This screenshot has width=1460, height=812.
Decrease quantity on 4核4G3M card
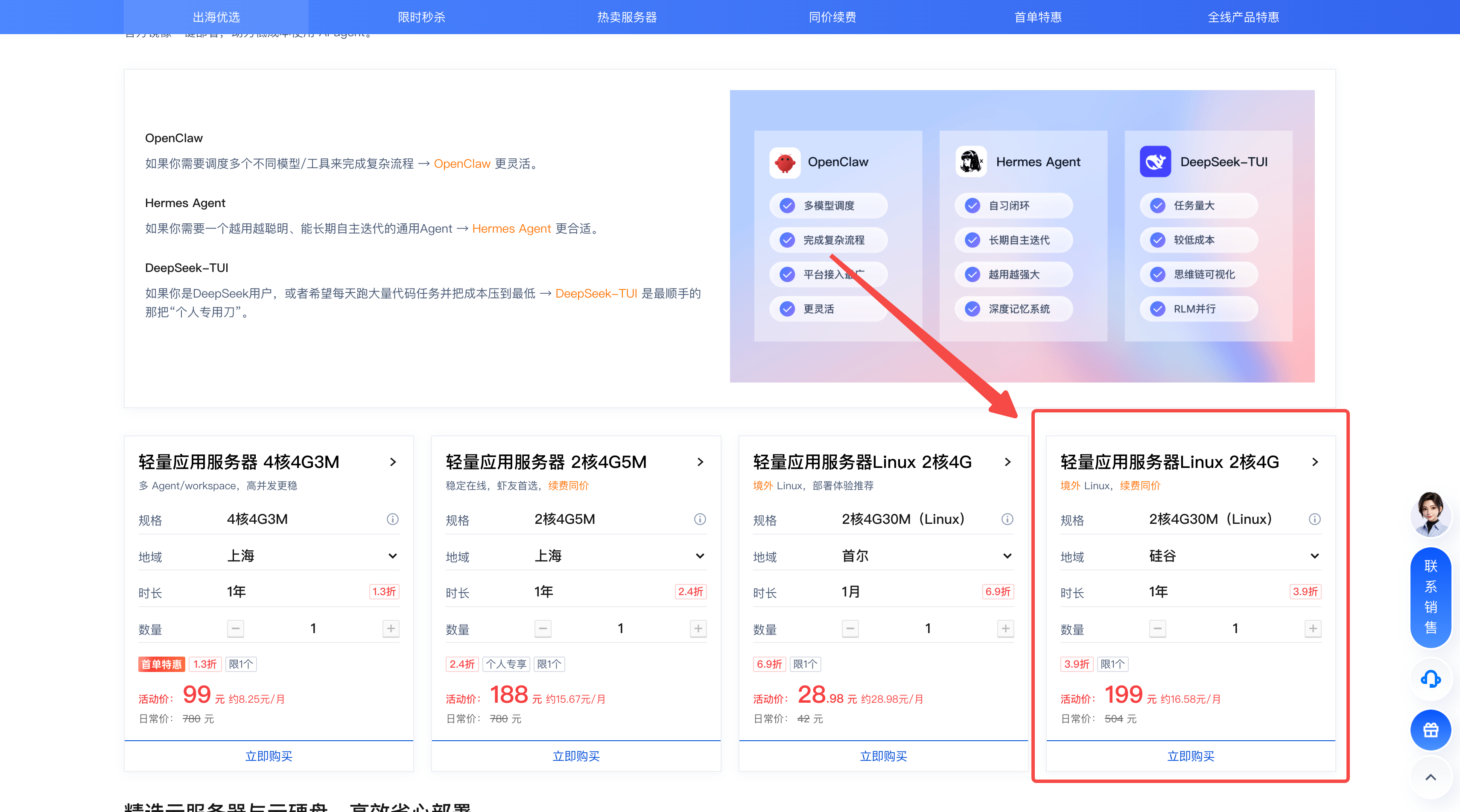[x=236, y=628]
